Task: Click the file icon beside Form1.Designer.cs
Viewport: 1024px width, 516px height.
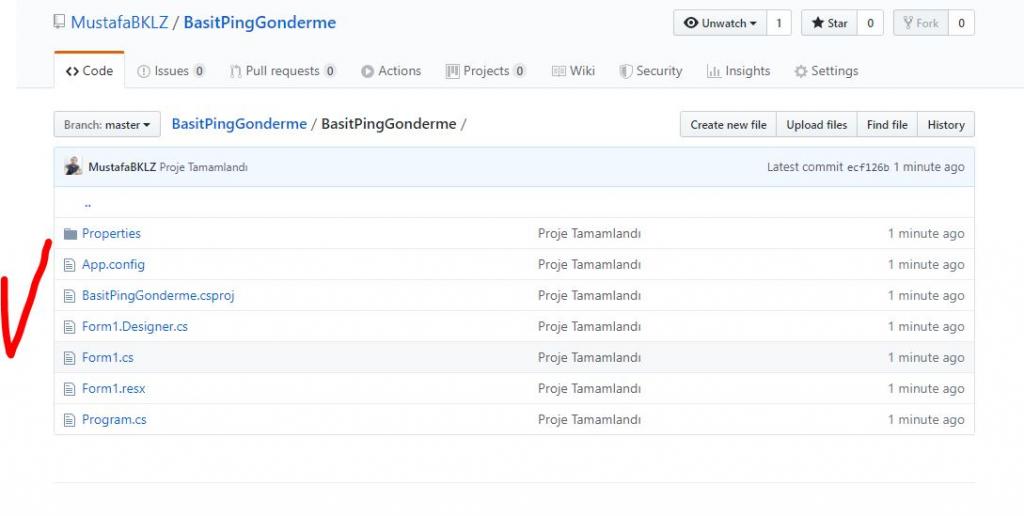Action: tap(69, 327)
